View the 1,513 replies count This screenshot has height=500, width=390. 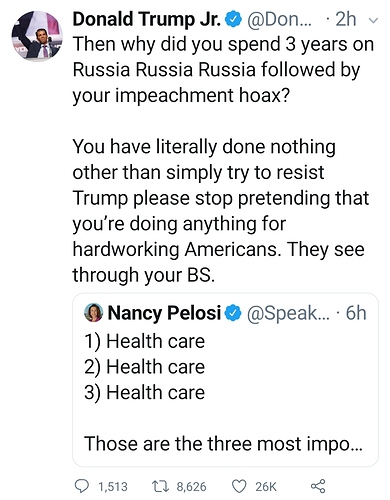pos(113,487)
